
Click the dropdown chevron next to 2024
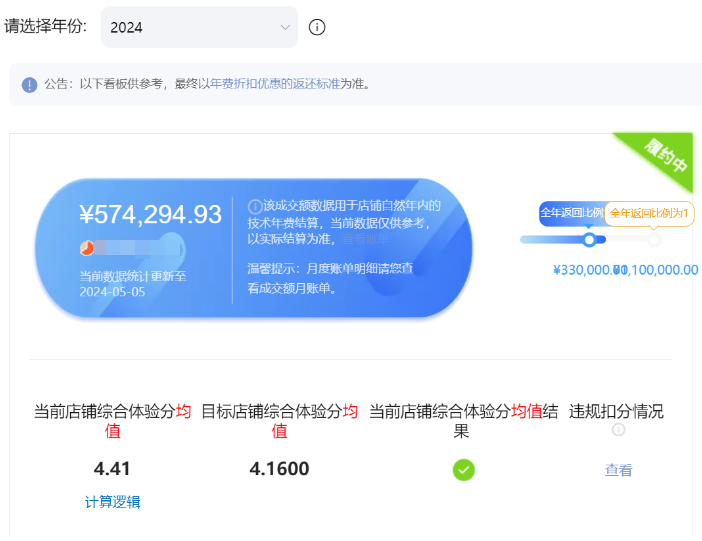tap(285, 27)
